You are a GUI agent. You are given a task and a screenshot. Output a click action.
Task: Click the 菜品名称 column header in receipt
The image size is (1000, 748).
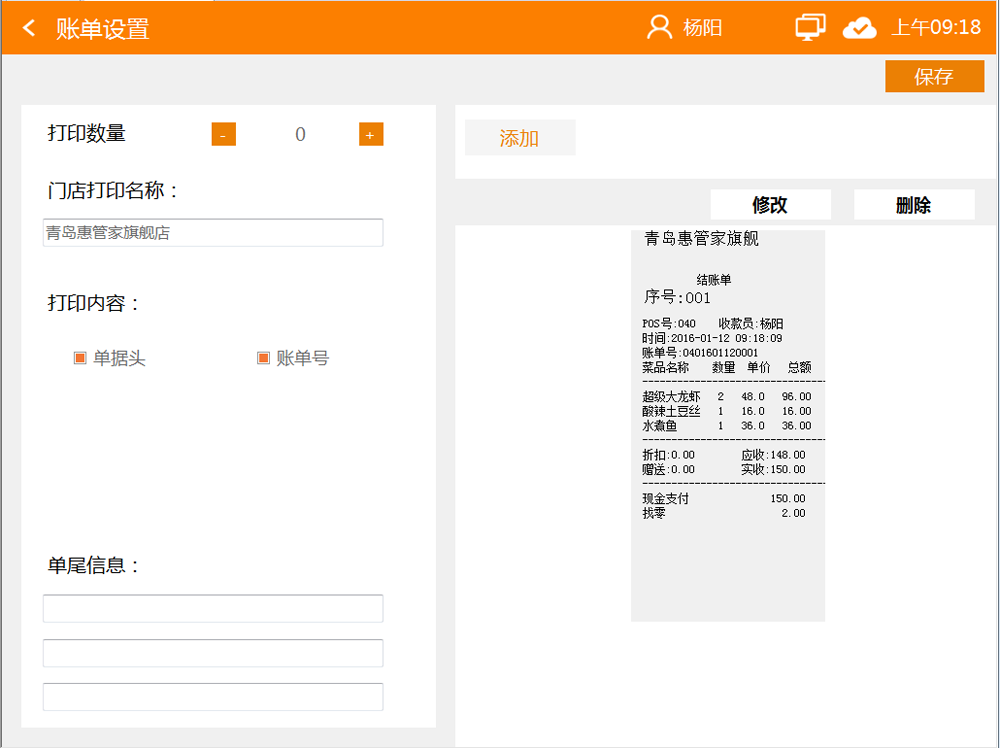click(665, 367)
